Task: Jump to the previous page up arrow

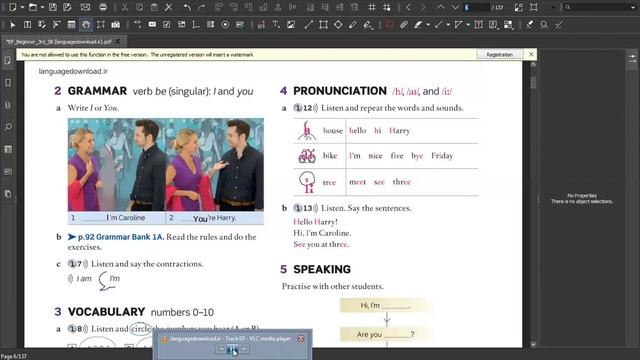Action: tap(440, 7)
